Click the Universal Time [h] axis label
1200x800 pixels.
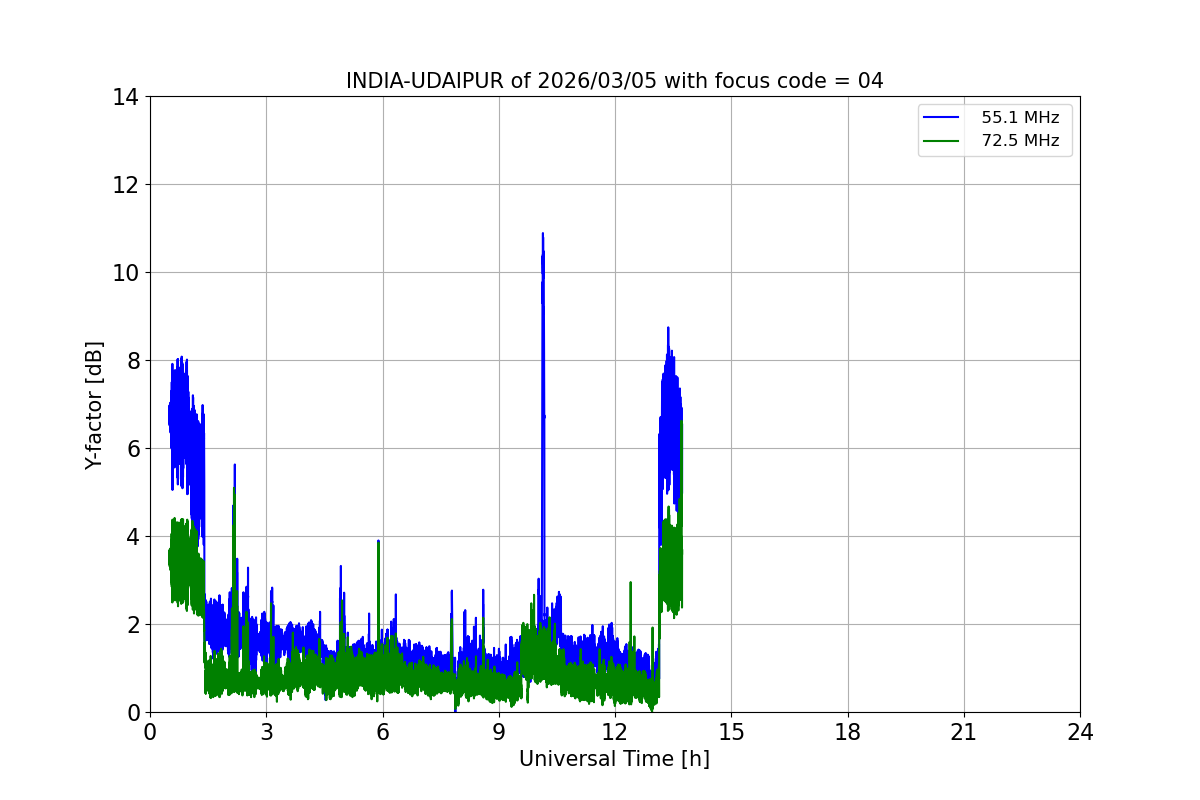point(614,759)
